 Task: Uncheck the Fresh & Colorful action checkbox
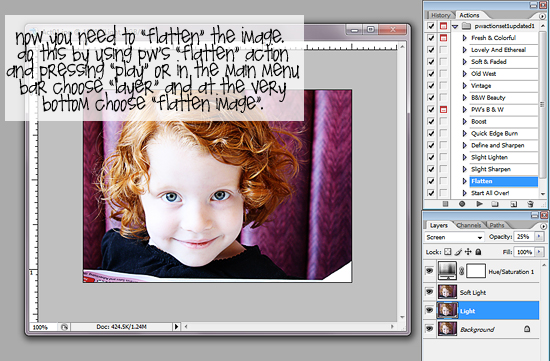431,38
